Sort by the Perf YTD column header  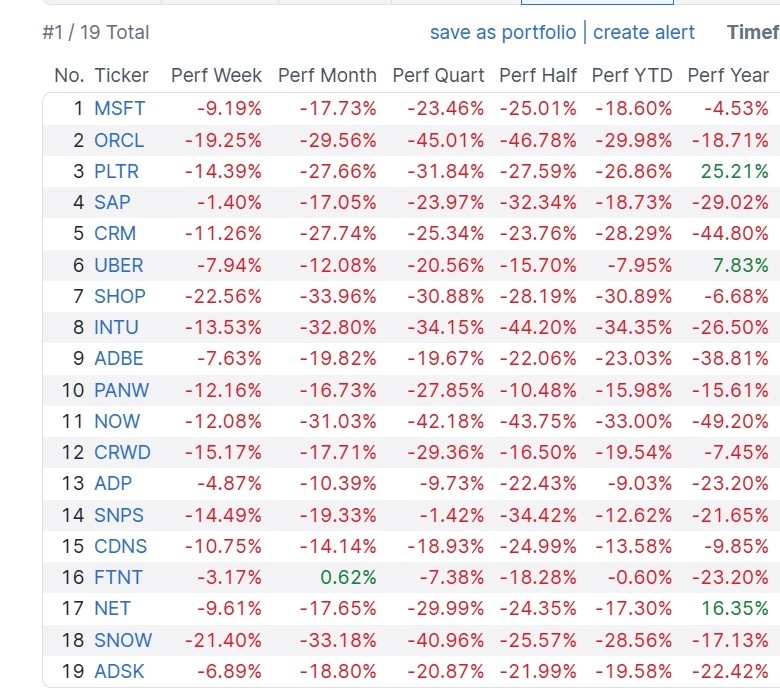click(632, 75)
